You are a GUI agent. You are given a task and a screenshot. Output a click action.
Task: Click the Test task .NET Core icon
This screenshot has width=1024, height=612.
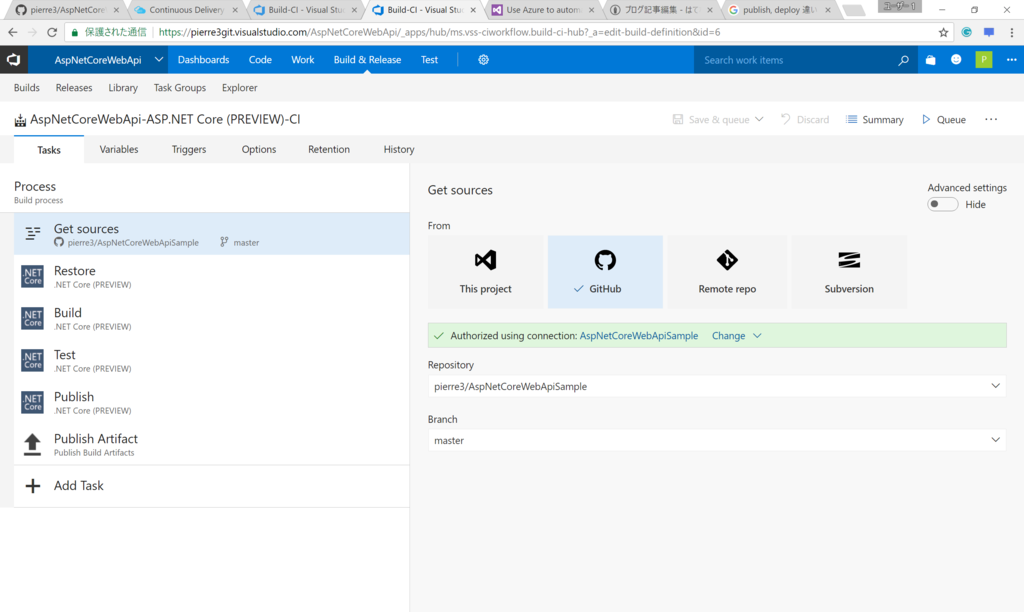pos(32,360)
